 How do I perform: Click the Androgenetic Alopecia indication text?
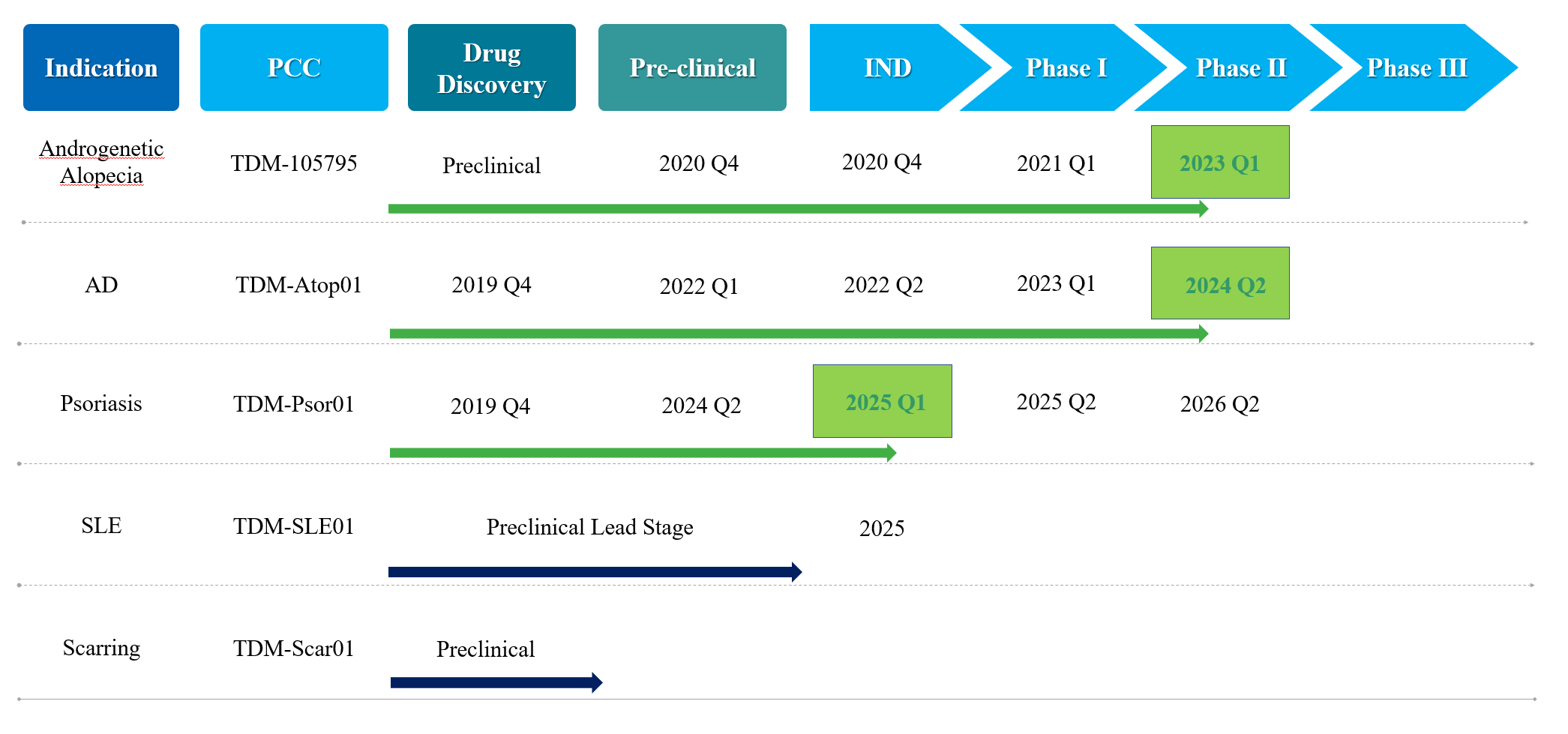(101, 162)
